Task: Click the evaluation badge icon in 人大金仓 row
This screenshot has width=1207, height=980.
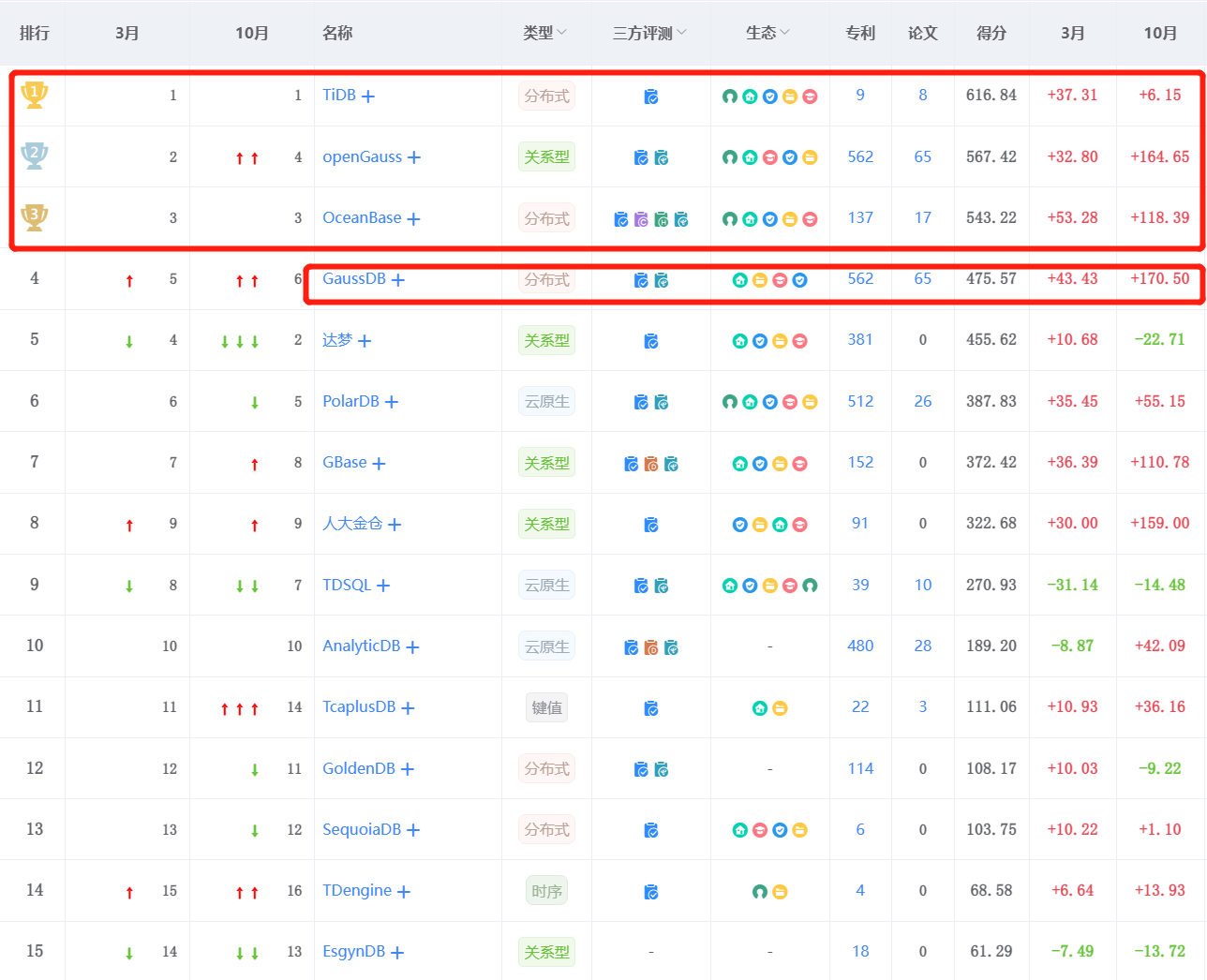Action: [651, 525]
